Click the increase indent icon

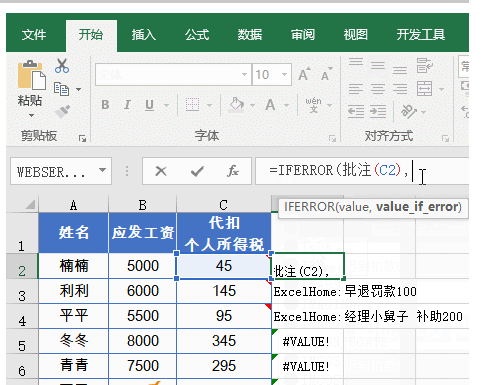tap(378, 112)
